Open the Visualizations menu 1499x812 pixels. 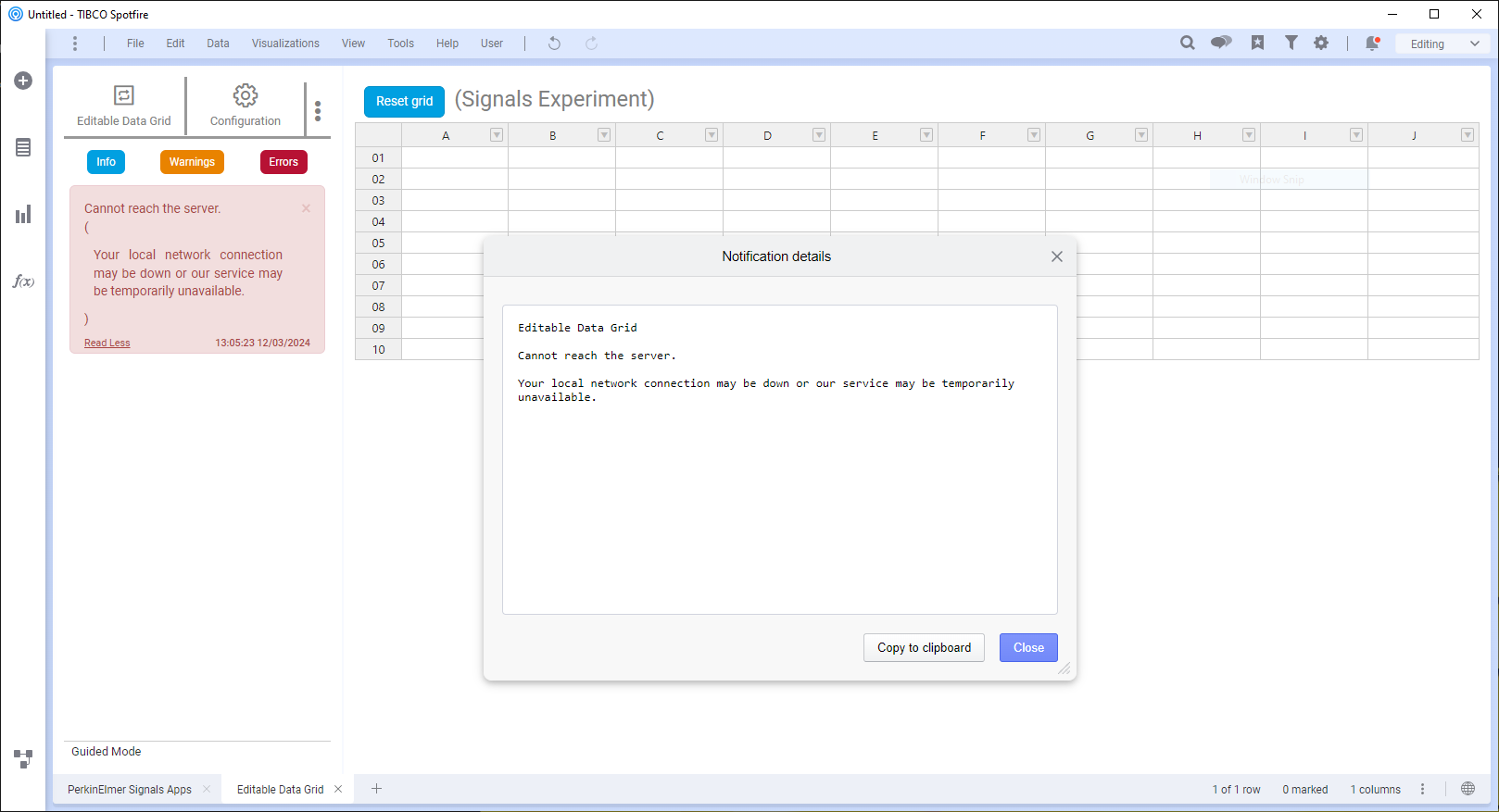coord(285,44)
